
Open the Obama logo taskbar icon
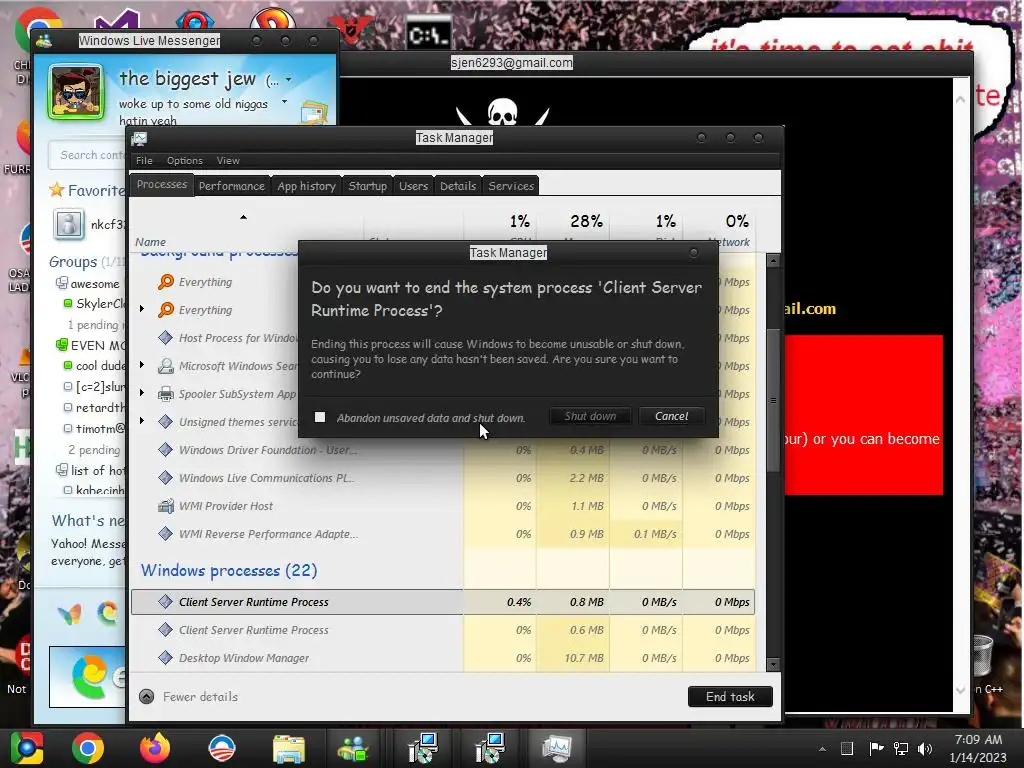point(221,748)
